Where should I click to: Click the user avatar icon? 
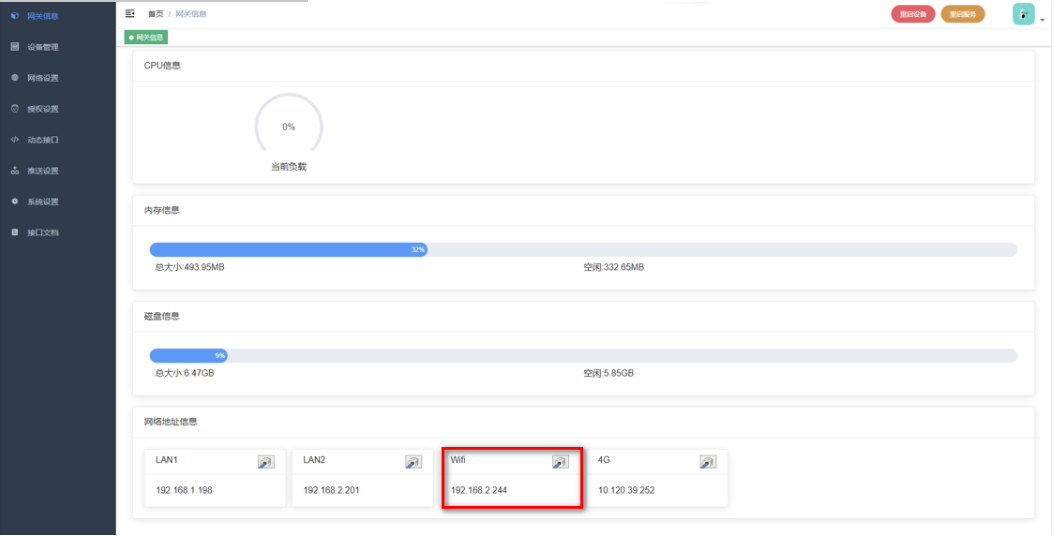coord(1023,14)
